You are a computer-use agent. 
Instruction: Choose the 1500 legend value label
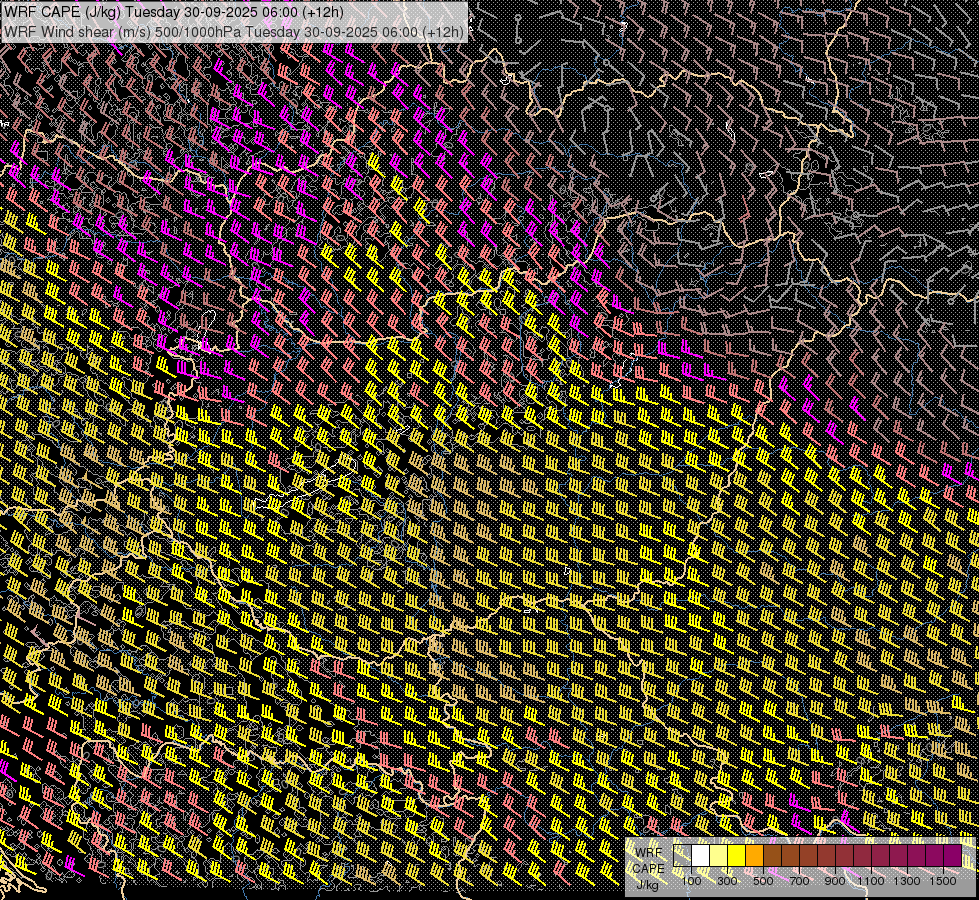pos(943,880)
